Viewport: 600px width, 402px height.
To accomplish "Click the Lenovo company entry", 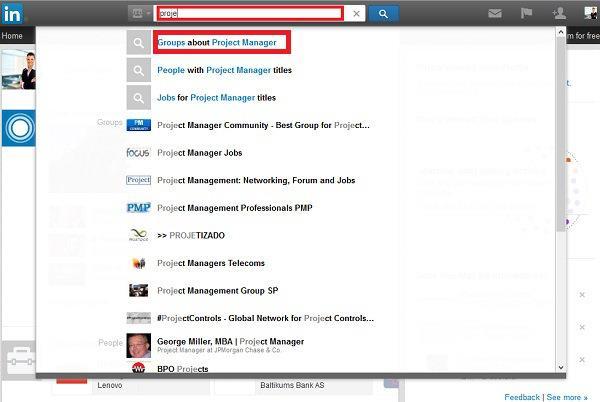I will (110, 385).
